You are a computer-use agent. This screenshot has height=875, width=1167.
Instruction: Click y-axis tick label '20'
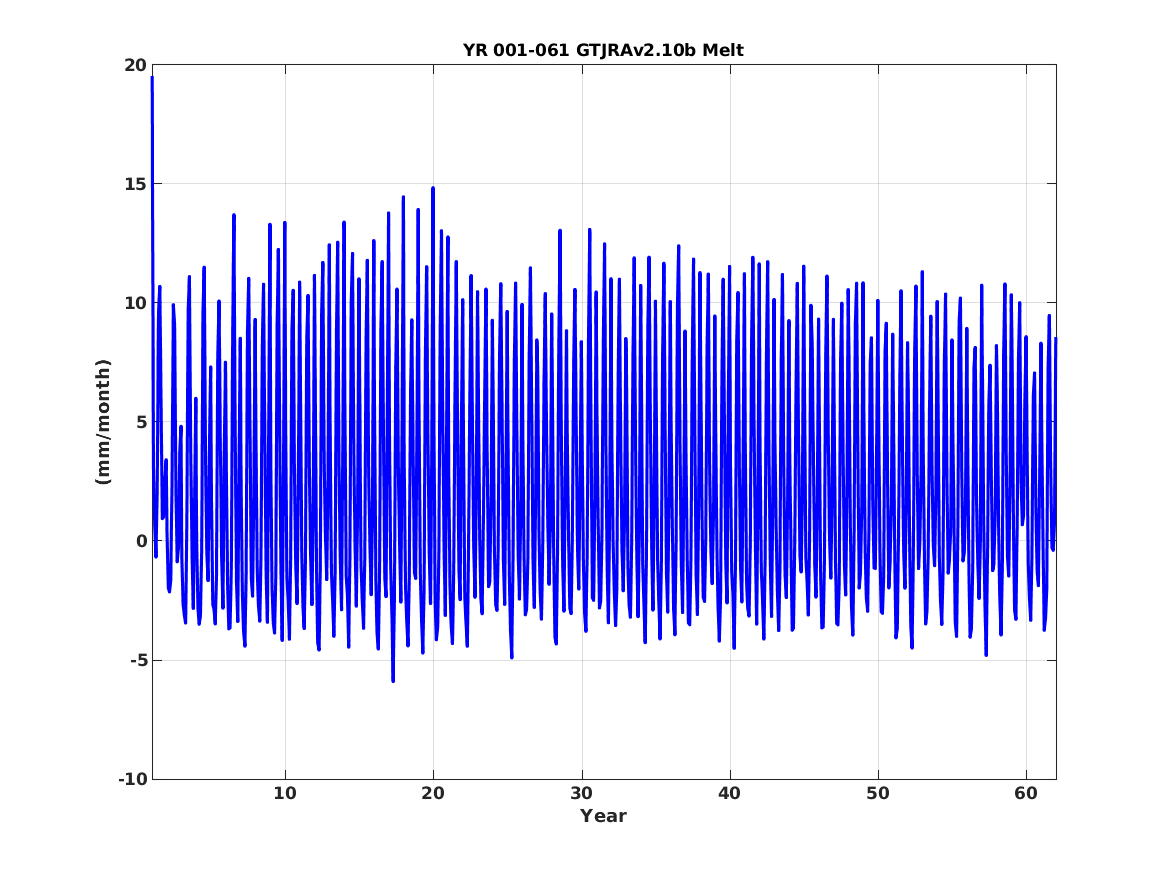[136, 65]
